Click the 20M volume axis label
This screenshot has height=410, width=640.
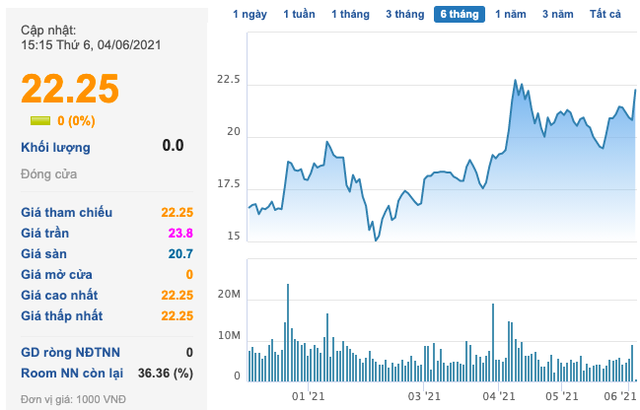point(229,294)
